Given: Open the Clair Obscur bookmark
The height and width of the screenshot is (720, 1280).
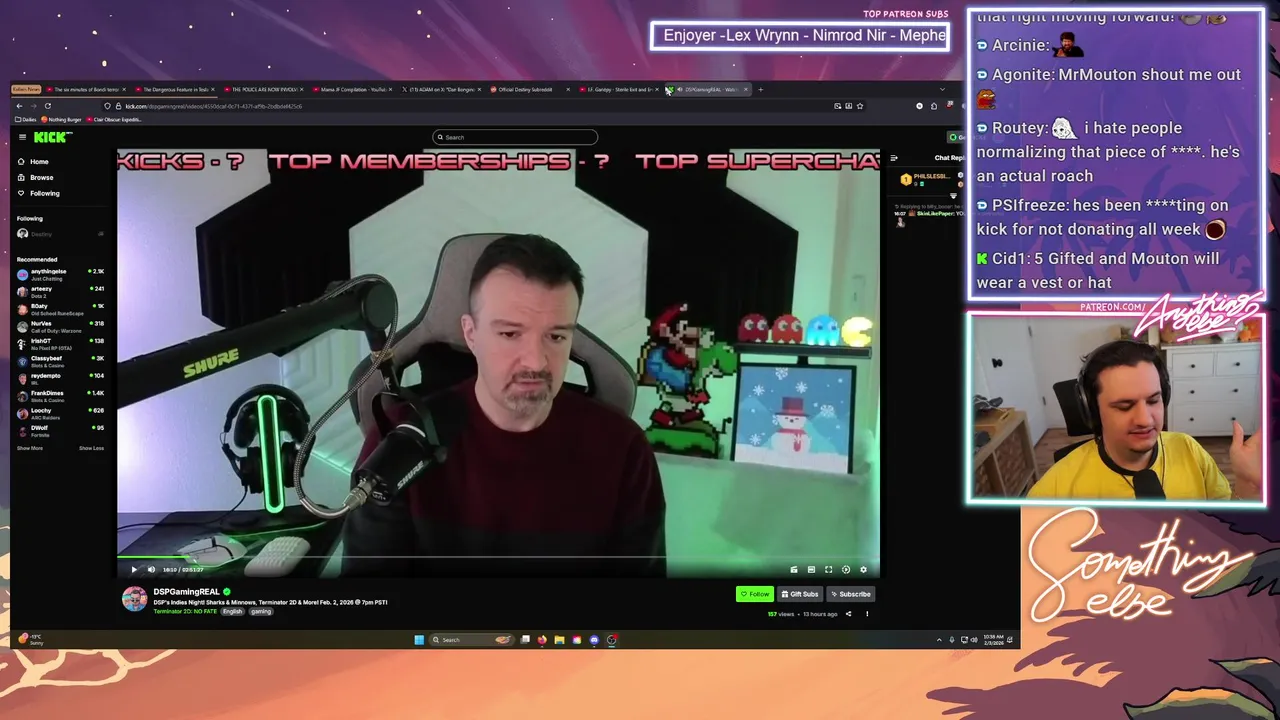Looking at the screenshot, I should coord(116,119).
